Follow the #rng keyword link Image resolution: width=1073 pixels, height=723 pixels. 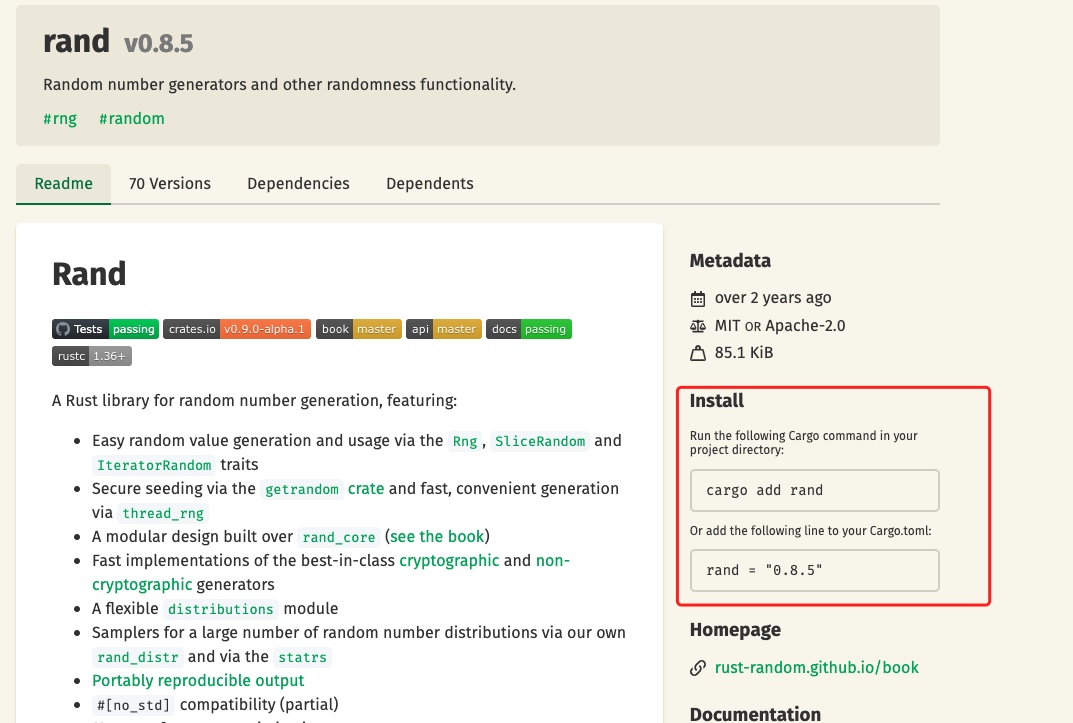(x=60, y=119)
